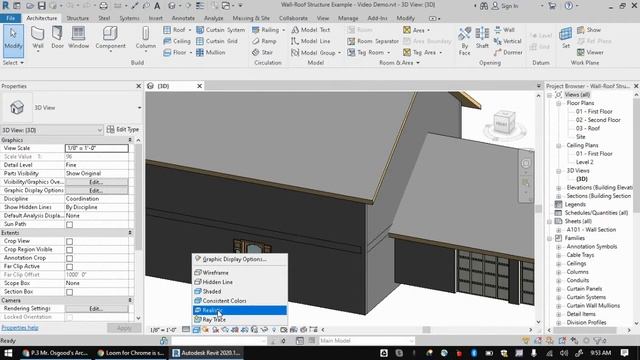Open the Roof tool dropdown arrow
The height and width of the screenshot is (360, 640).
190,30
